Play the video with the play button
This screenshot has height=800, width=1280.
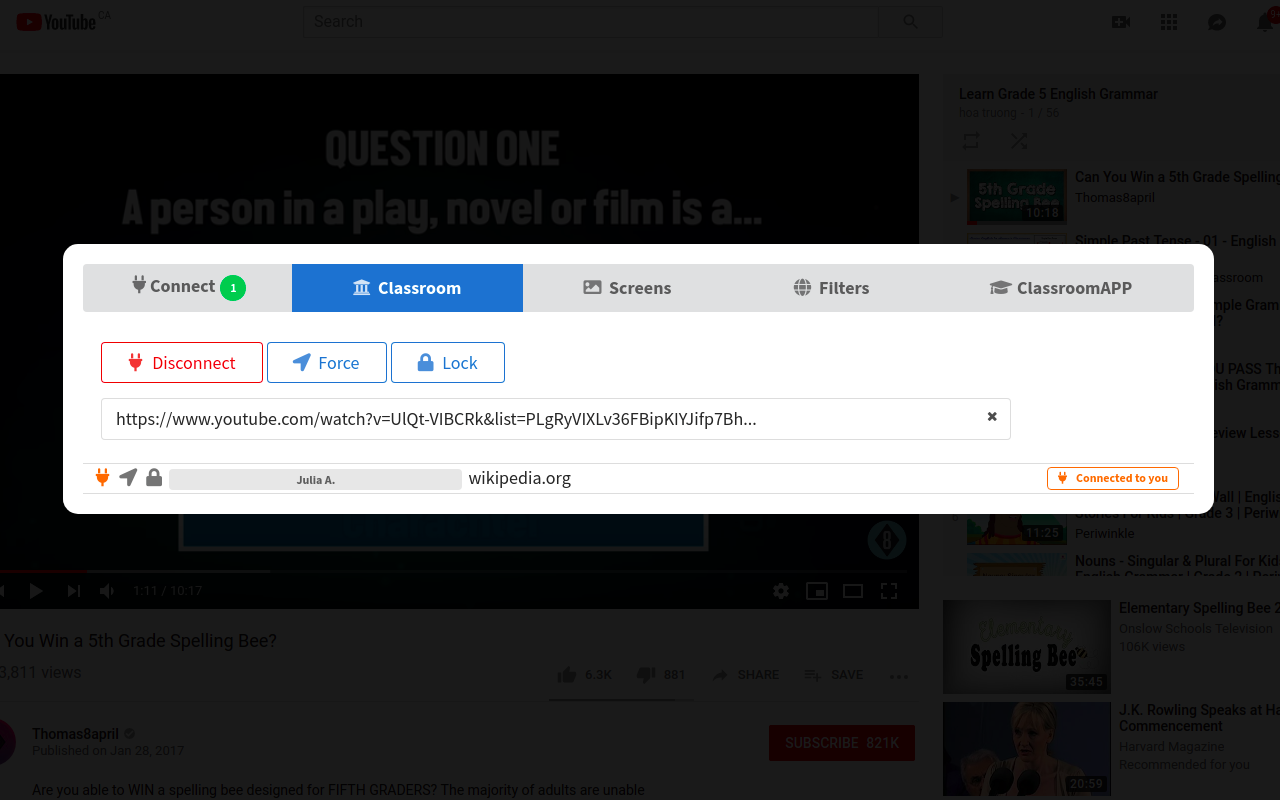point(36,591)
